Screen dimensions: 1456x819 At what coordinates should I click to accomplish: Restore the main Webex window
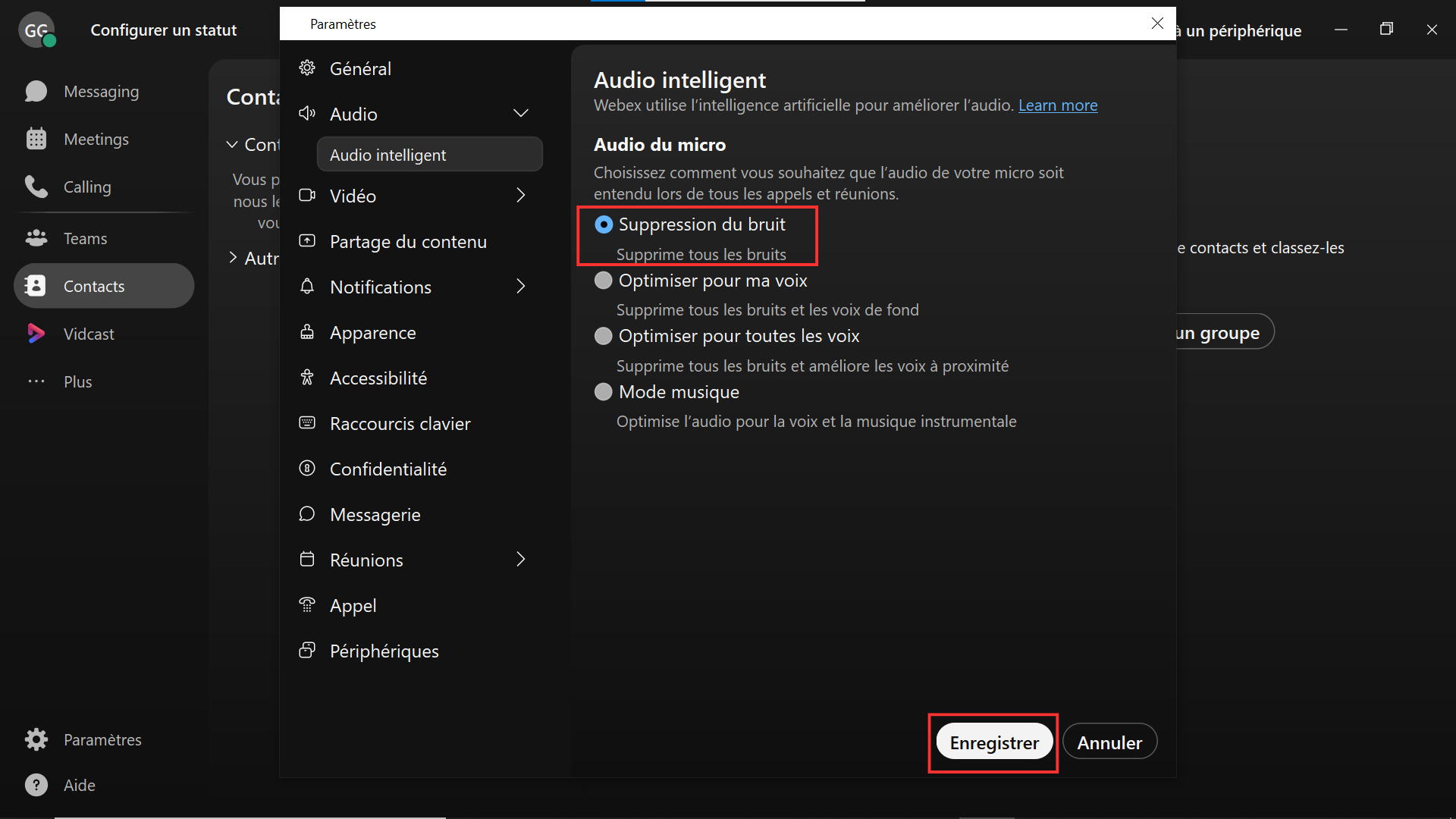tap(1386, 29)
